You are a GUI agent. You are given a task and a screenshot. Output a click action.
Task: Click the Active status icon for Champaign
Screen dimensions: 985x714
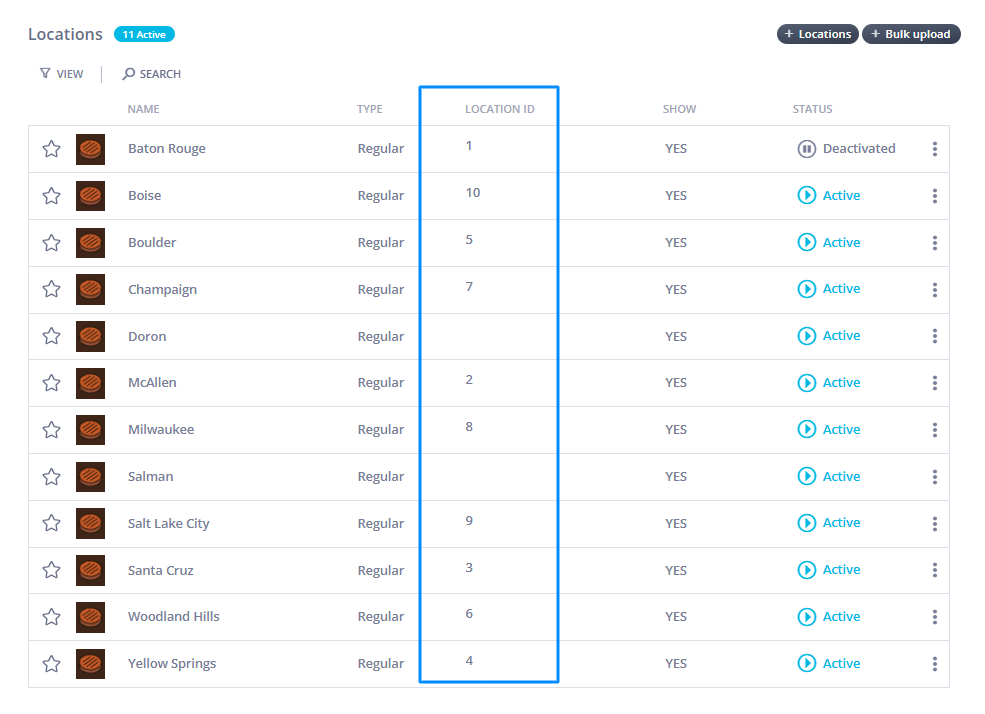[806, 289]
